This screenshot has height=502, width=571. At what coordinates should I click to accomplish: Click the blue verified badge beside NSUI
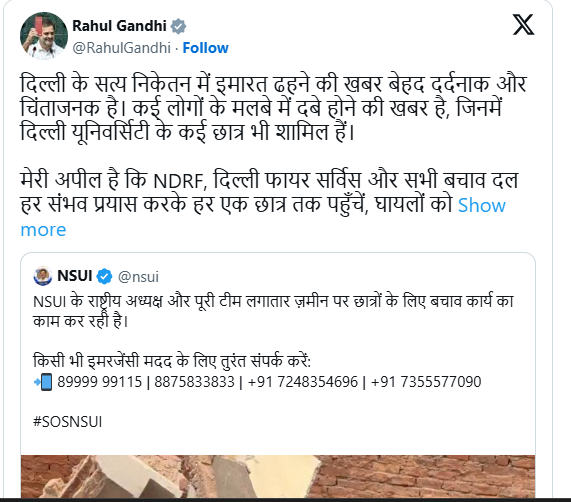[x=104, y=276]
